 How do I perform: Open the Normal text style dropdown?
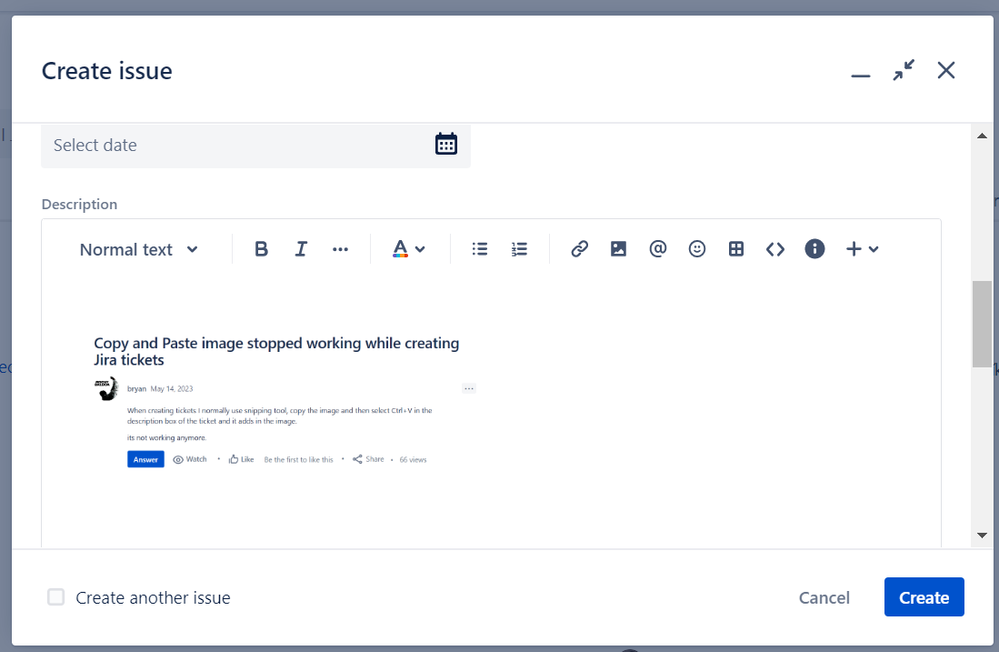pyautogui.click(x=138, y=249)
